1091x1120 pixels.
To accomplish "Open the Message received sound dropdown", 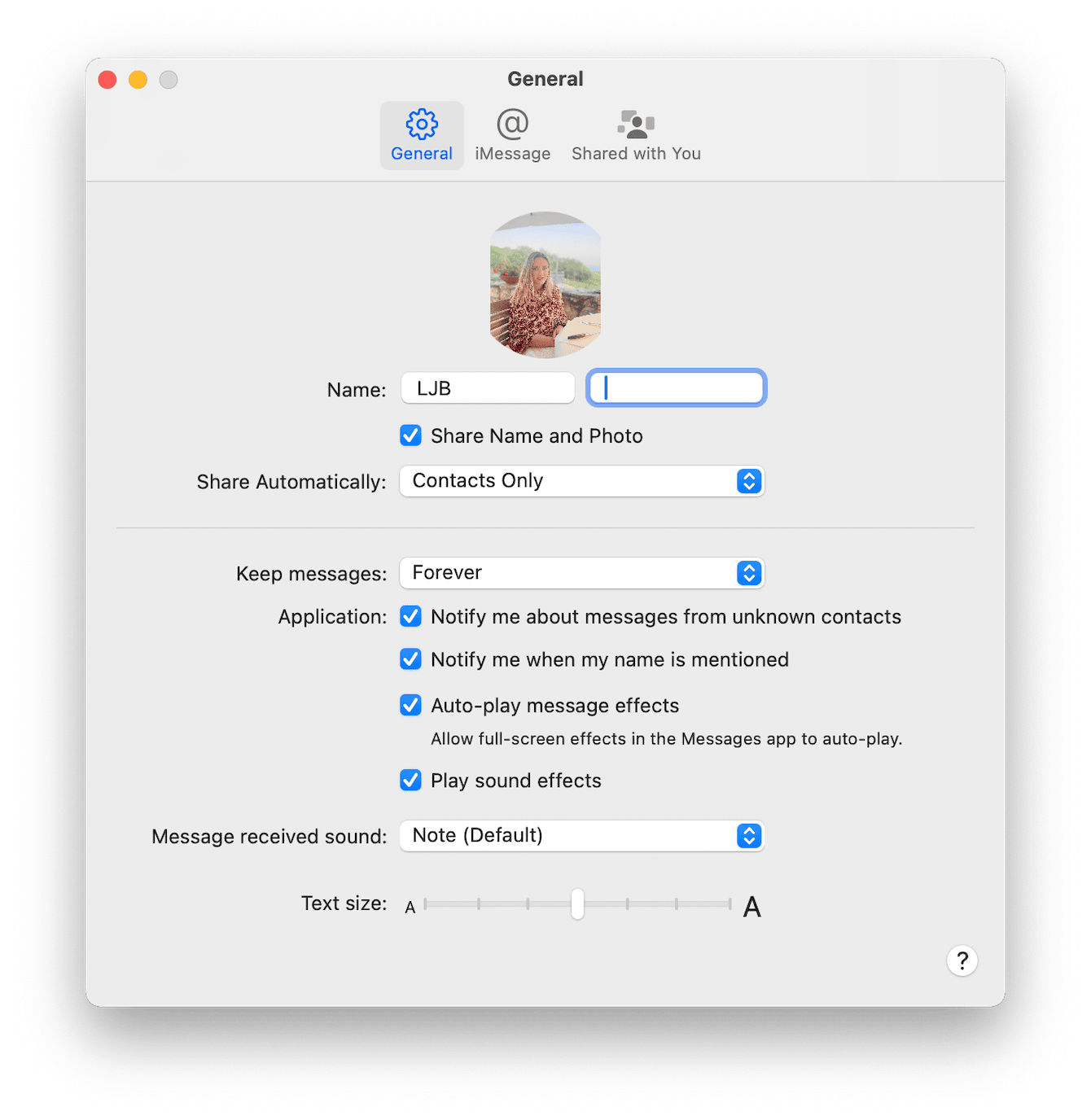I will pyautogui.click(x=581, y=835).
